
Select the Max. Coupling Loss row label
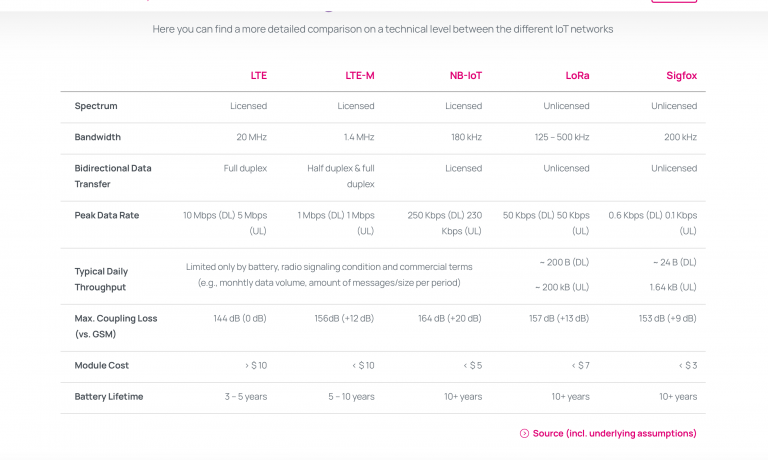[x=116, y=326]
